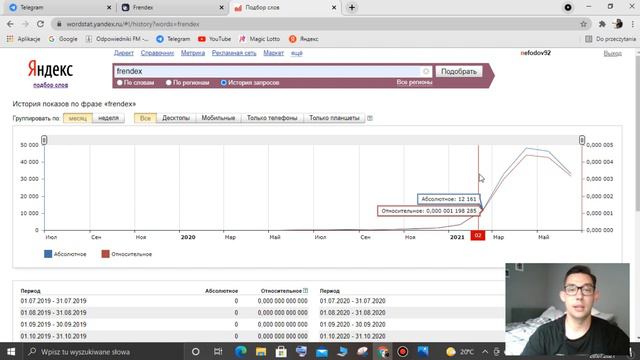Group by месяц

[x=78, y=118]
